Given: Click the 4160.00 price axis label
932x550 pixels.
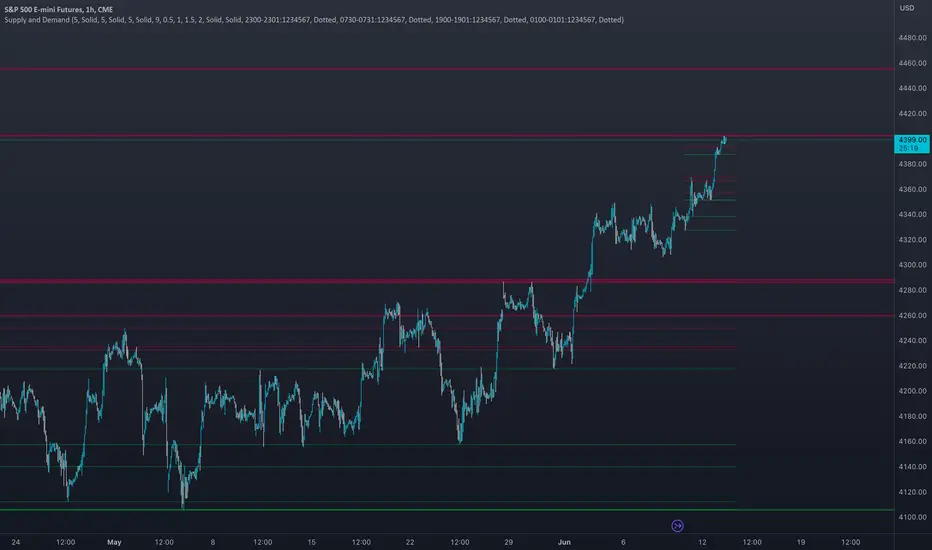Looking at the screenshot, I should point(912,442).
